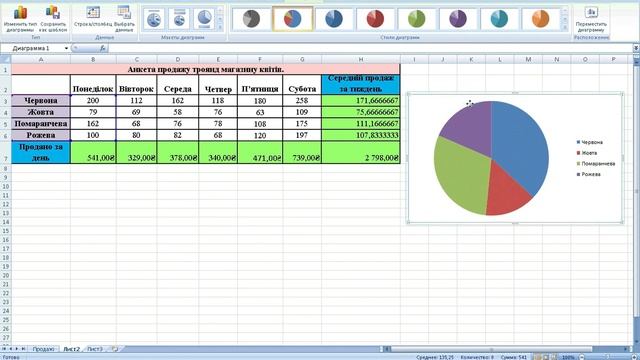Click the zoom slider track
Image resolution: width=640 pixels, height=360 pixels.
click(x=608, y=357)
